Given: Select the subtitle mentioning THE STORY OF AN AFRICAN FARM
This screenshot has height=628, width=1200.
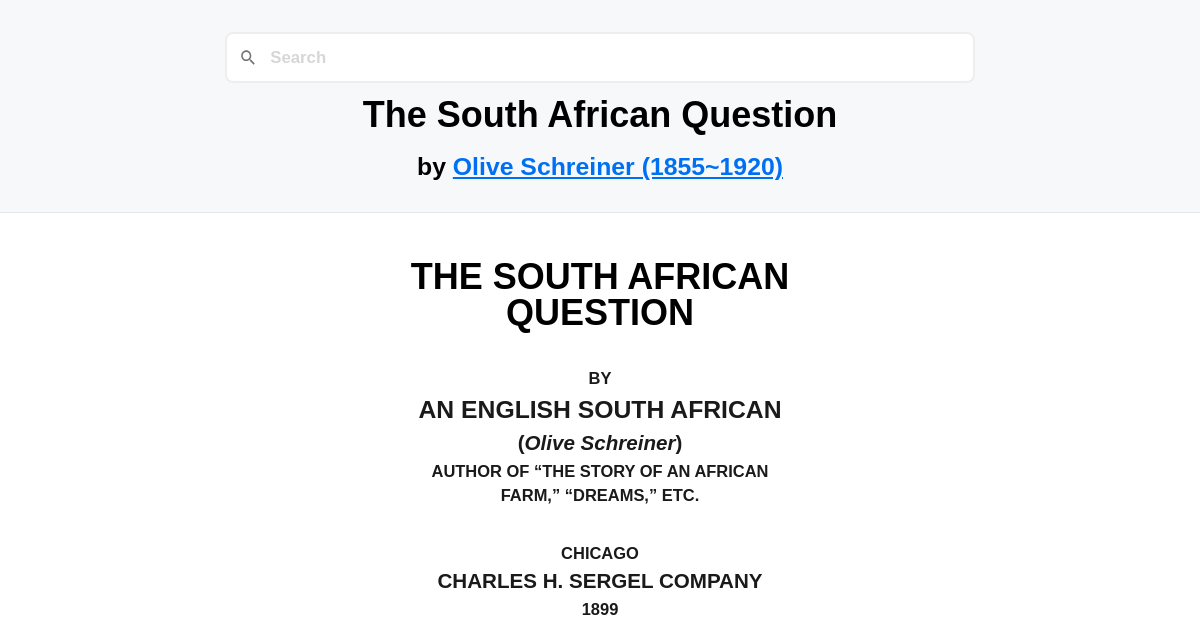Looking at the screenshot, I should click(600, 471).
